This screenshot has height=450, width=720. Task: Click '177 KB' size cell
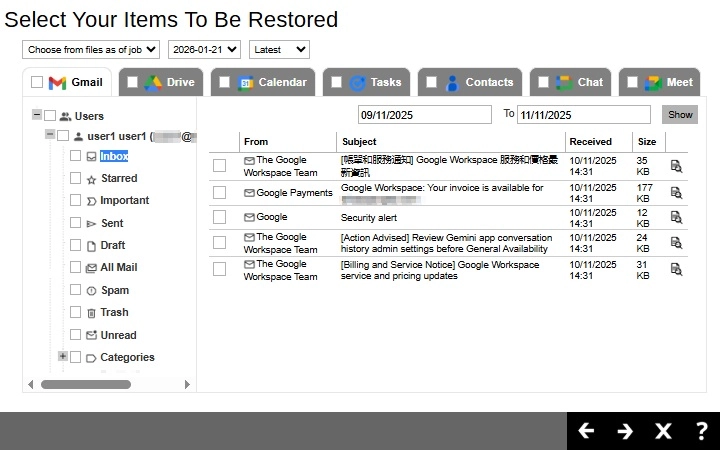[x=644, y=193]
